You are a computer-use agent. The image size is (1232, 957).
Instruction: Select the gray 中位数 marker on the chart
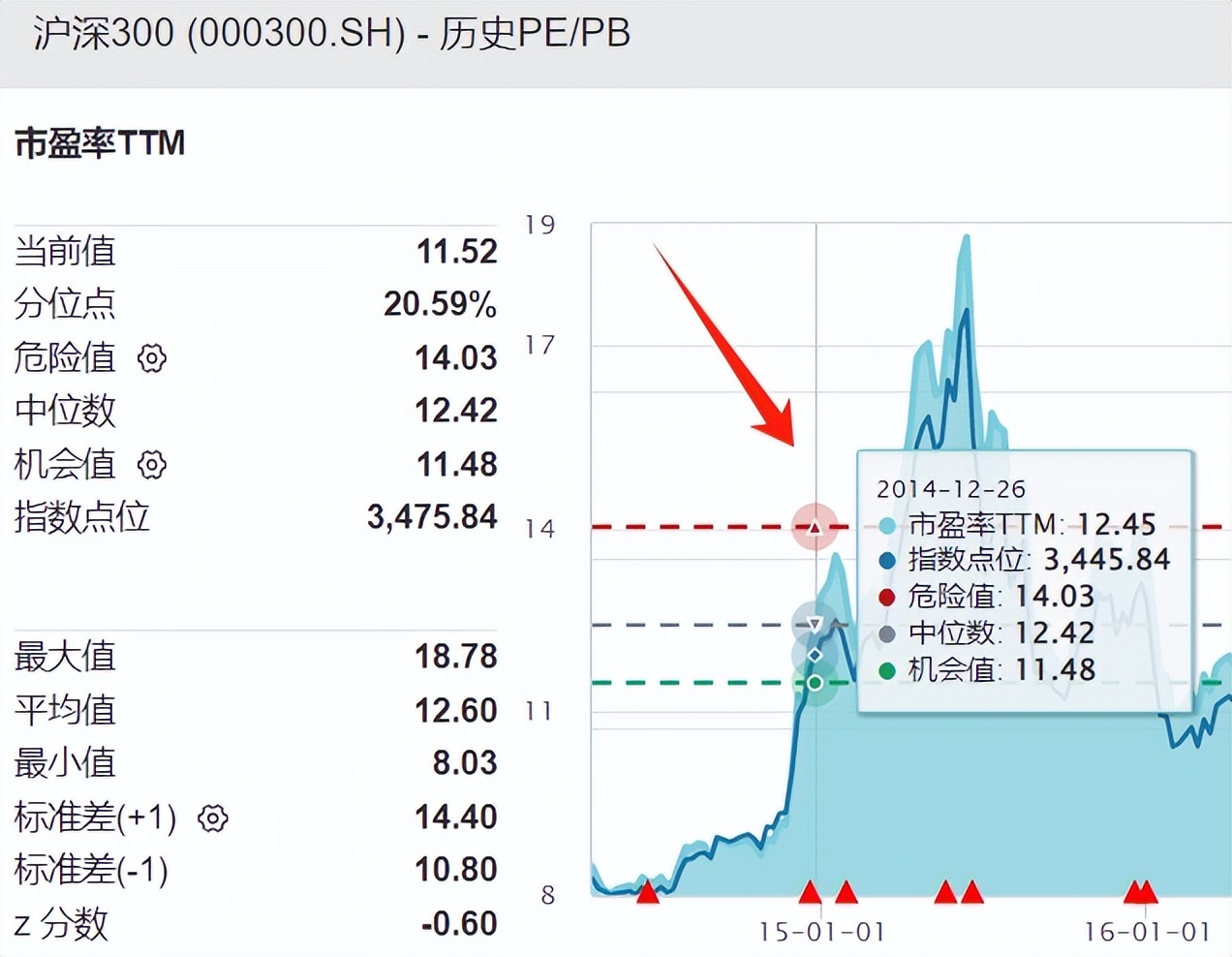tap(815, 622)
